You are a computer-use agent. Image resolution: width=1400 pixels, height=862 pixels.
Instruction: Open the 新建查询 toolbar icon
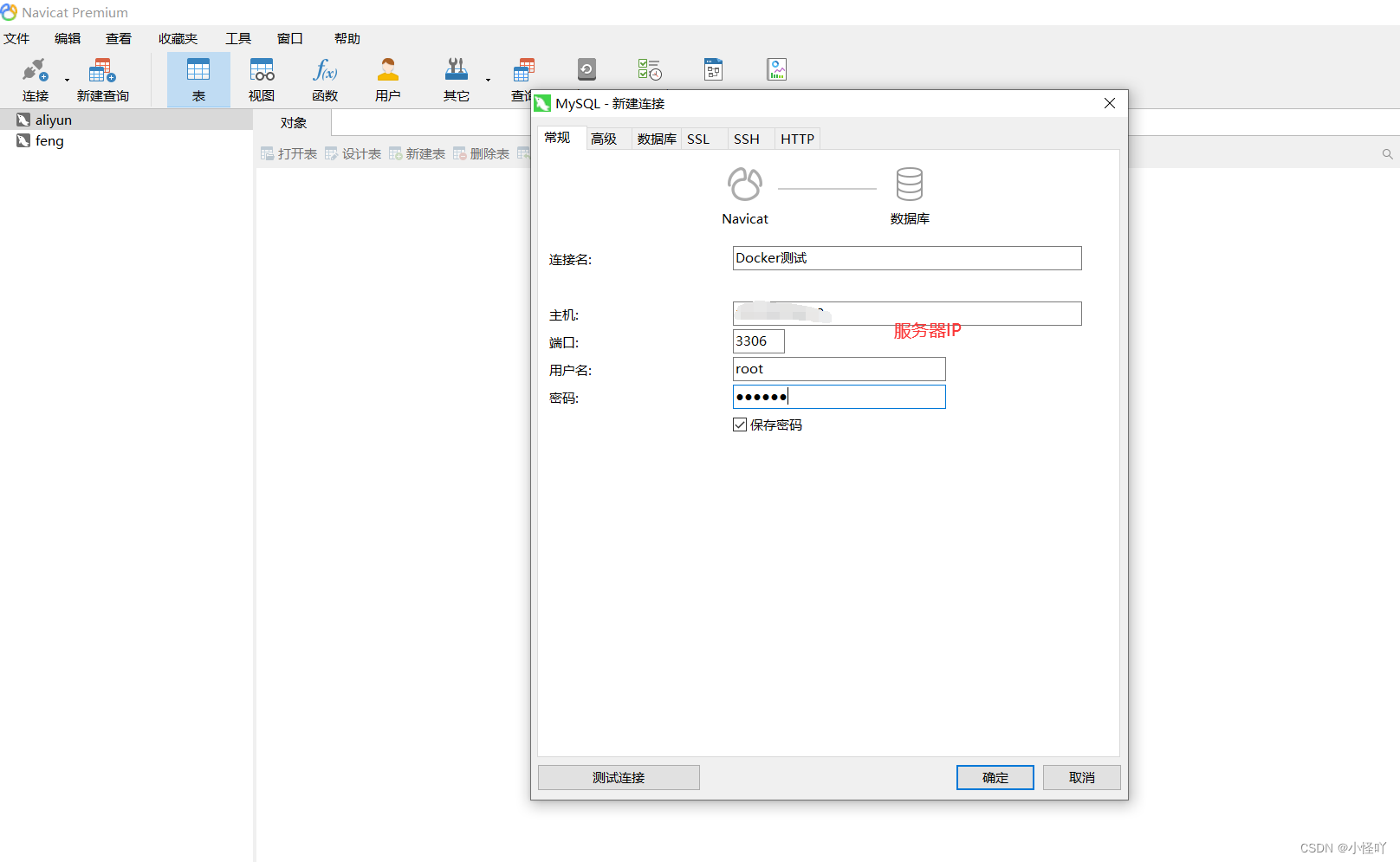(102, 70)
